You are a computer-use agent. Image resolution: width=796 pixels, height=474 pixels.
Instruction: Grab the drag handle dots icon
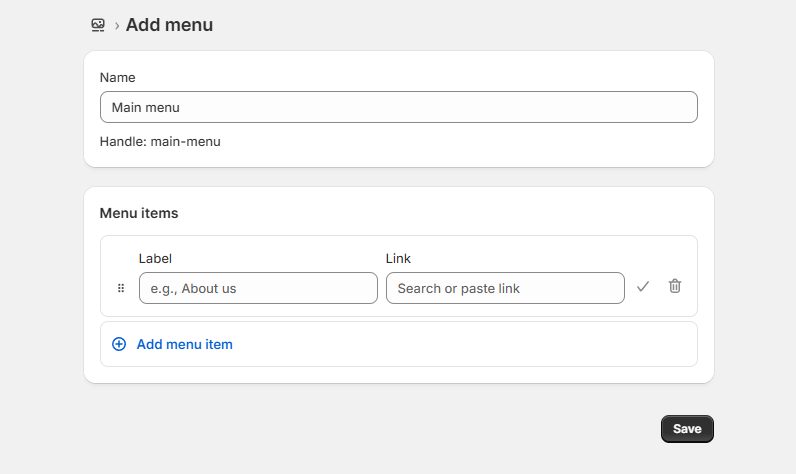[x=121, y=288]
